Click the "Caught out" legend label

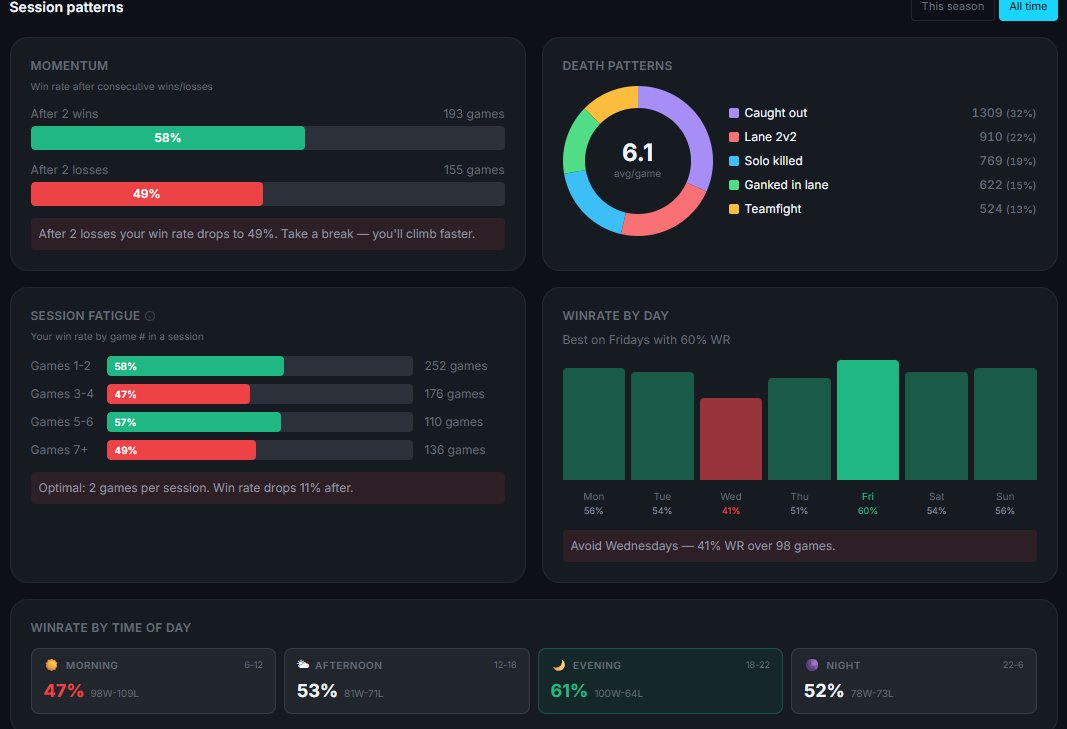[776, 113]
